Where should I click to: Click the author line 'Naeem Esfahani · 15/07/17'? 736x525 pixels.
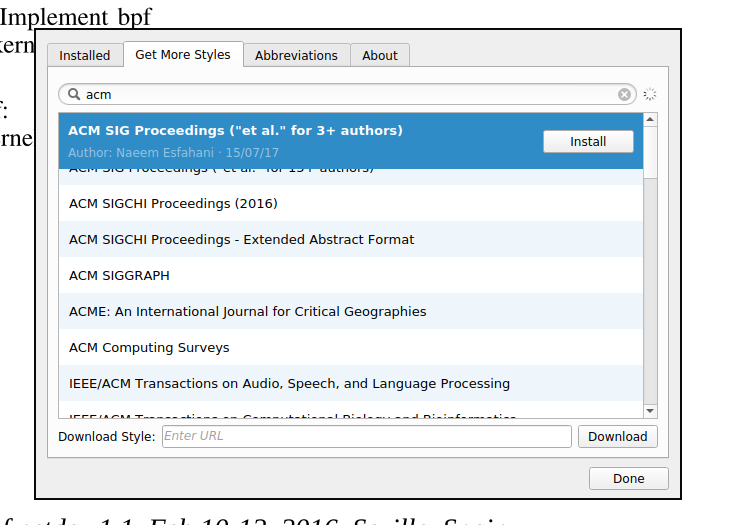(x=174, y=153)
